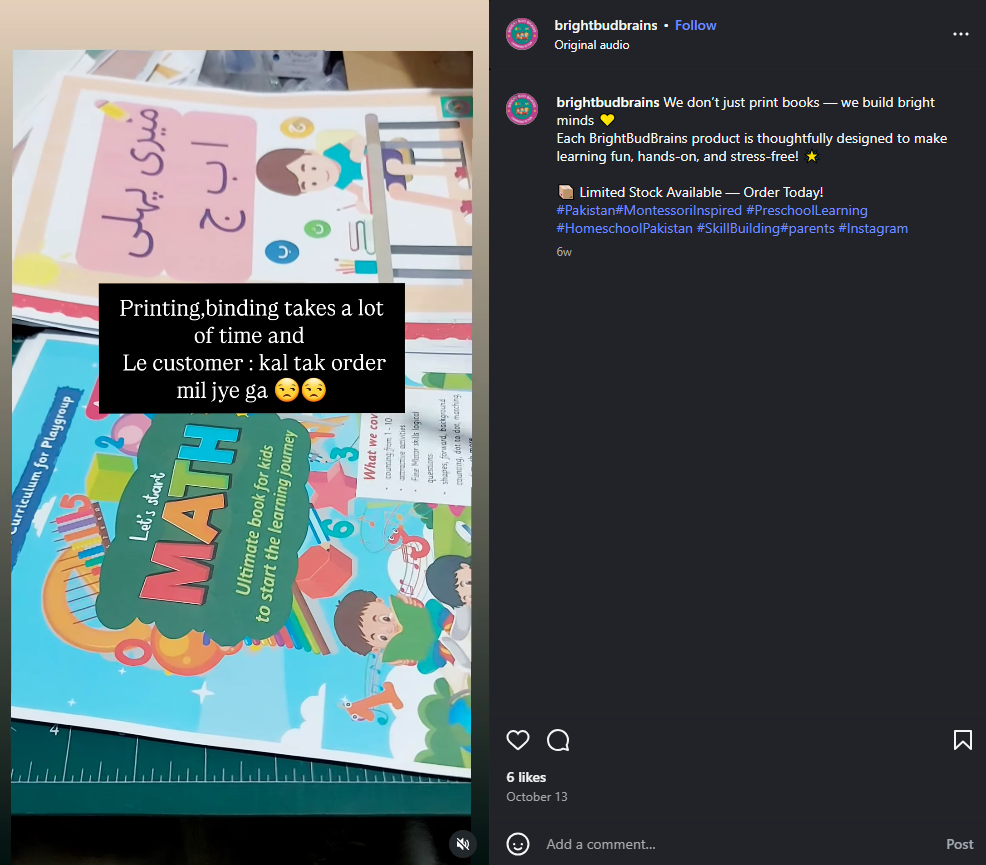Open the October 13 post date link
The image size is (986, 865).
[x=537, y=796]
